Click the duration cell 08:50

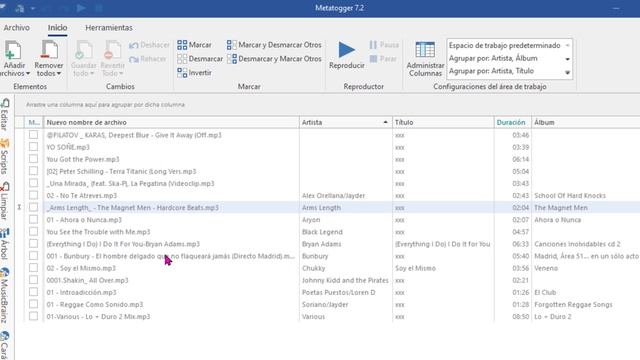coord(520,316)
